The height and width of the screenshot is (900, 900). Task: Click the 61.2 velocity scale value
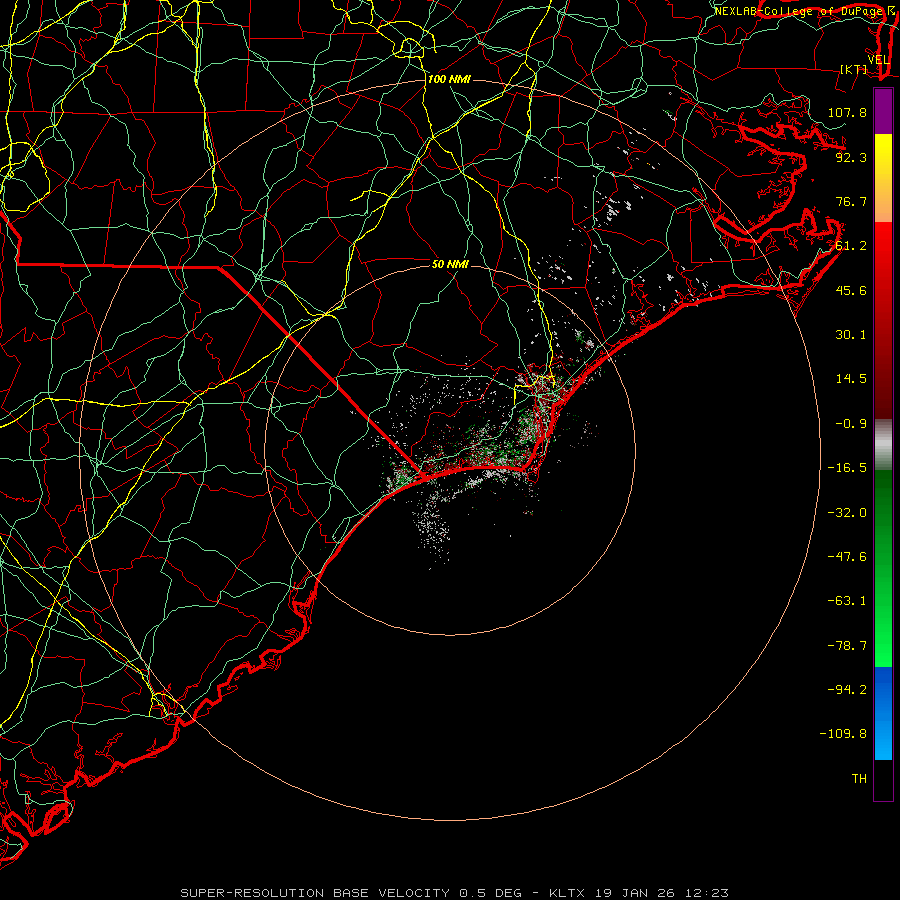851,246
